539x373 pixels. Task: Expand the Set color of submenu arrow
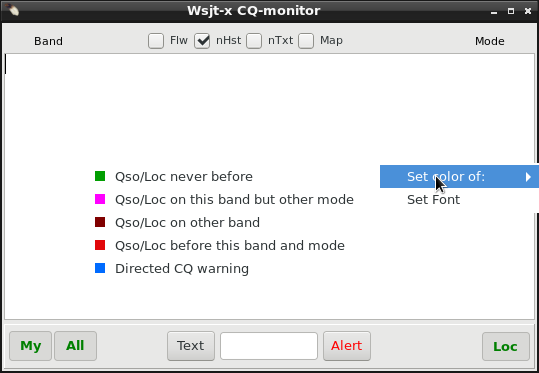pyautogui.click(x=528, y=177)
